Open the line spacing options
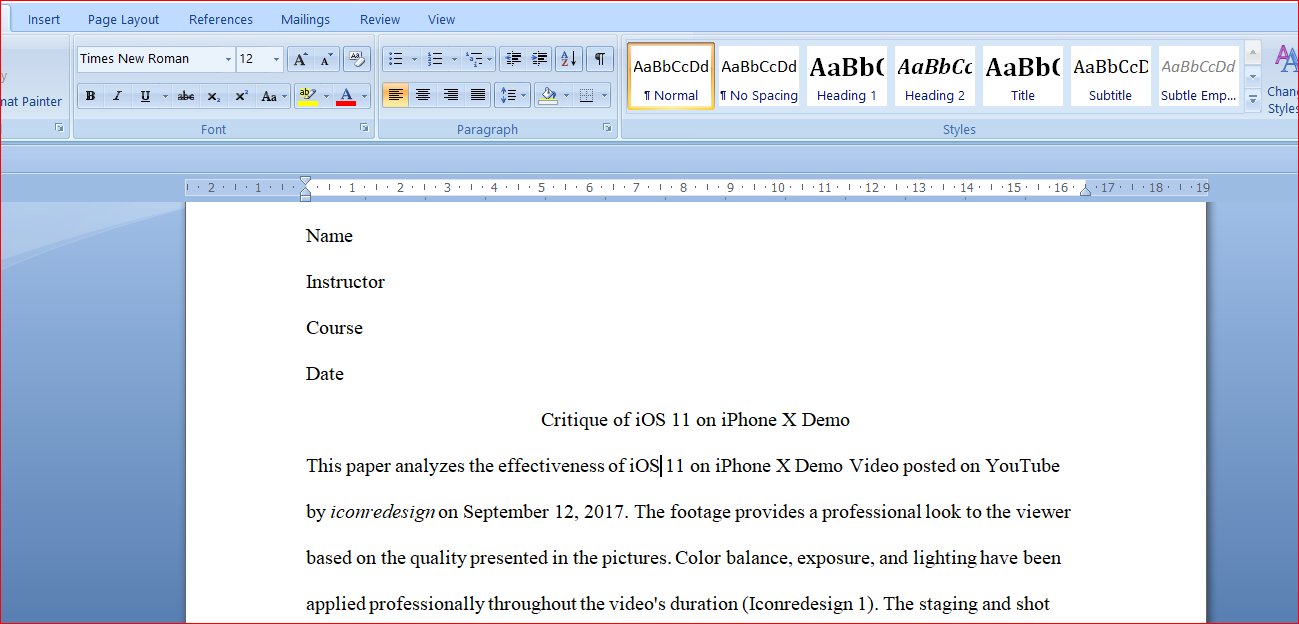1299x624 pixels. tap(513, 96)
